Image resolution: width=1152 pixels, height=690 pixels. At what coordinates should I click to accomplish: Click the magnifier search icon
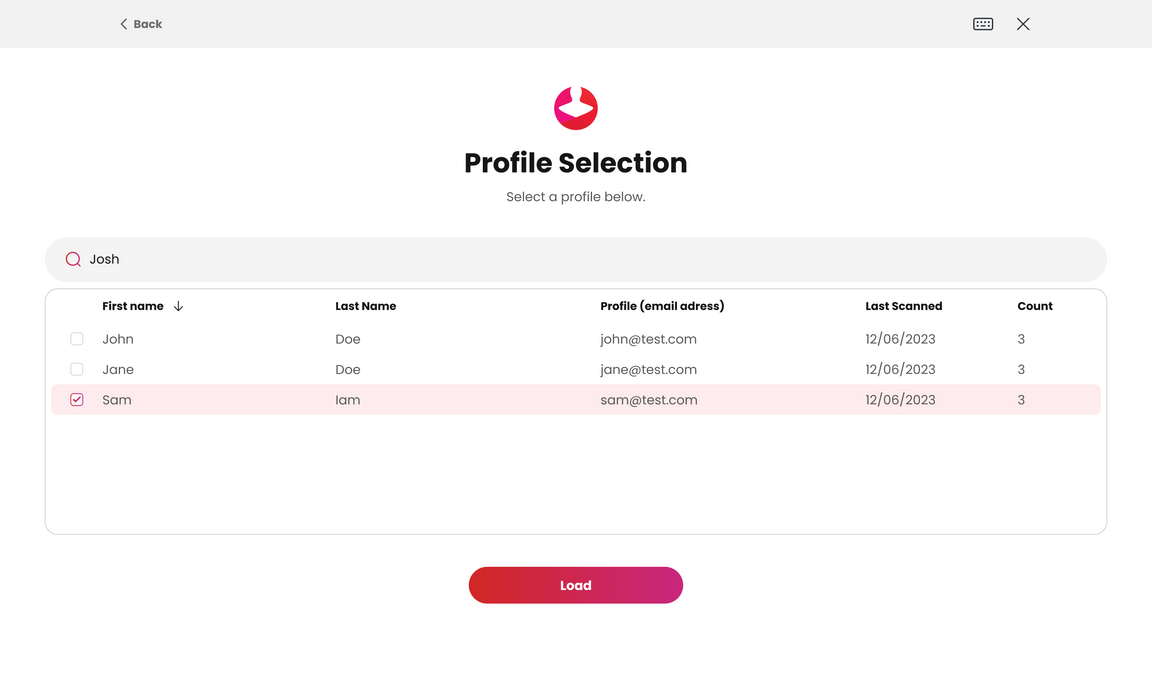click(x=73, y=259)
